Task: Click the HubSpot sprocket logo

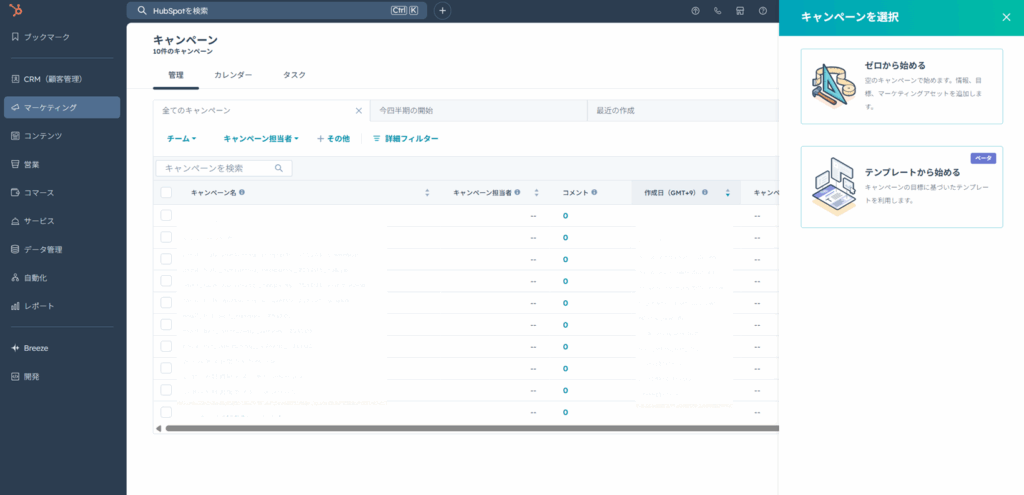Action: [15, 10]
